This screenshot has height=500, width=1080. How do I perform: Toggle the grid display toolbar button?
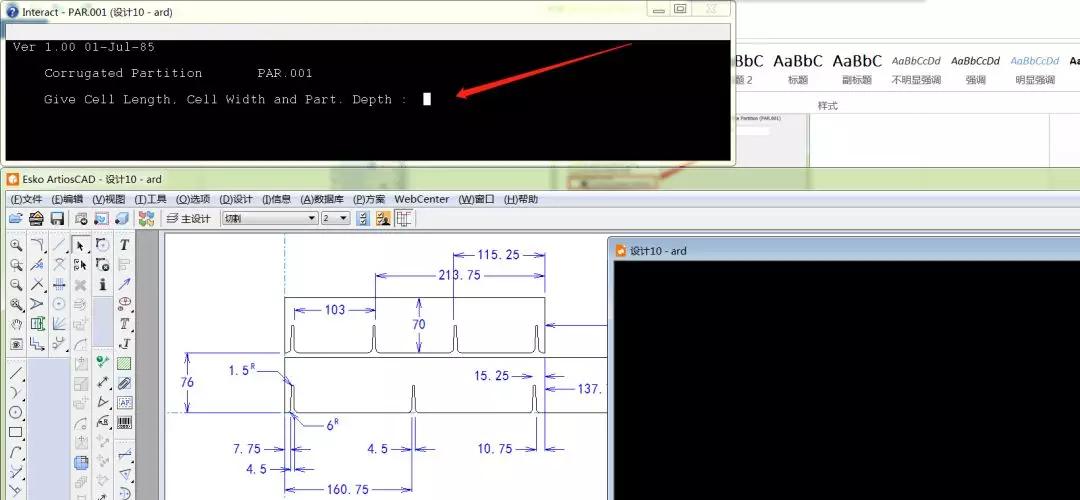point(405,218)
